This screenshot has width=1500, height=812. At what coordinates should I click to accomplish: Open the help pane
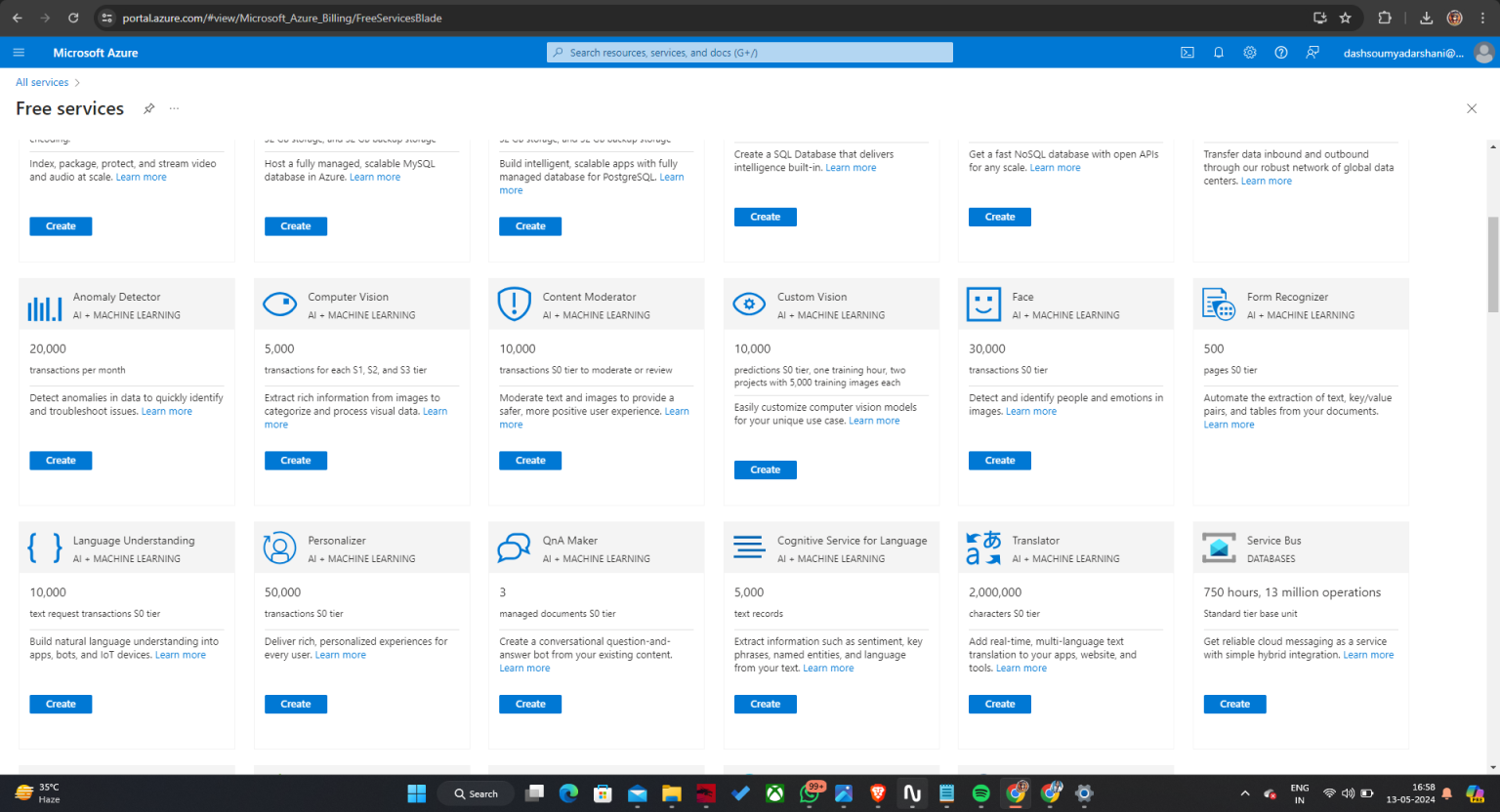coord(1280,53)
